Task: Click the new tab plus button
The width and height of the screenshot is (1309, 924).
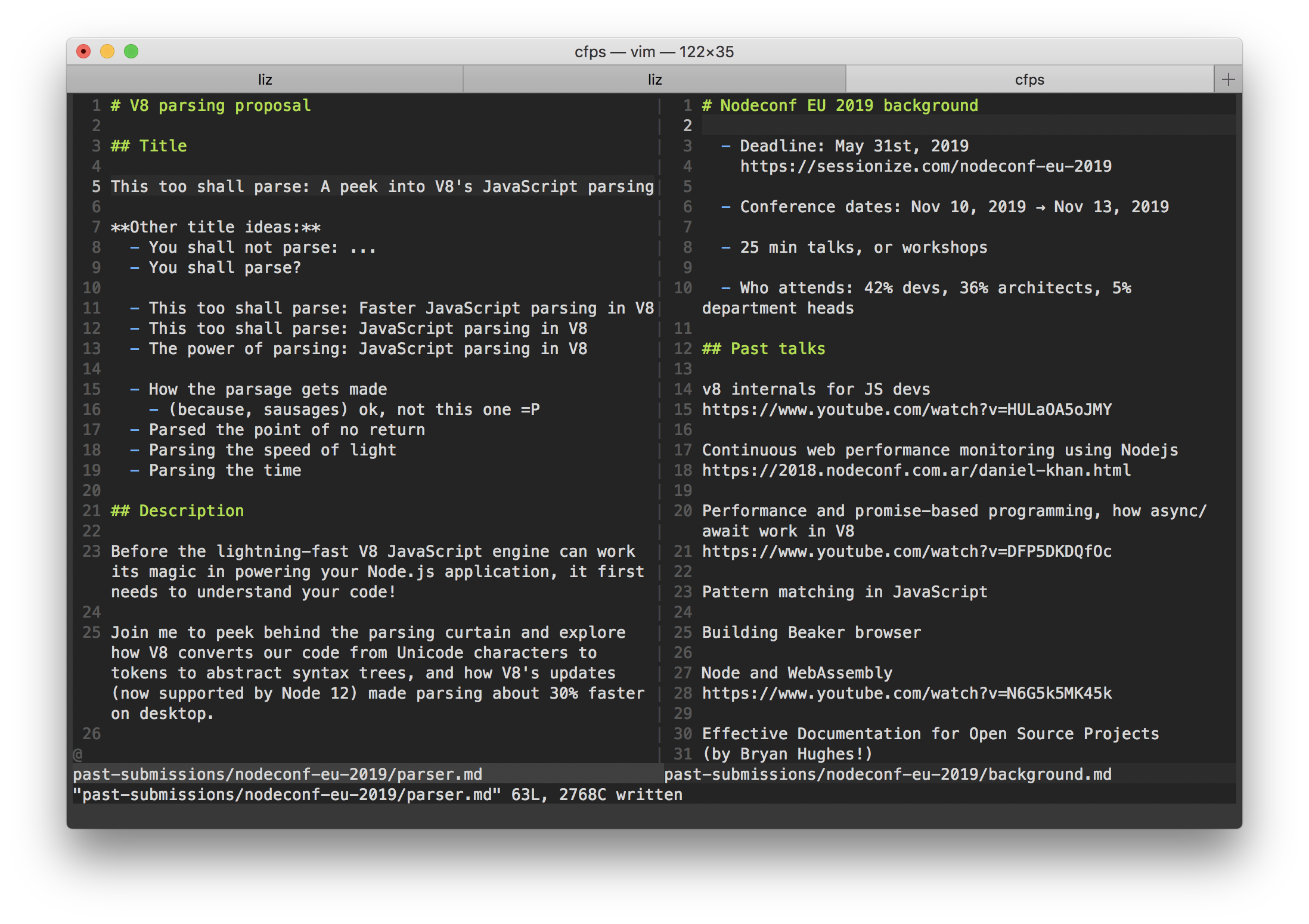Action: [1228, 79]
